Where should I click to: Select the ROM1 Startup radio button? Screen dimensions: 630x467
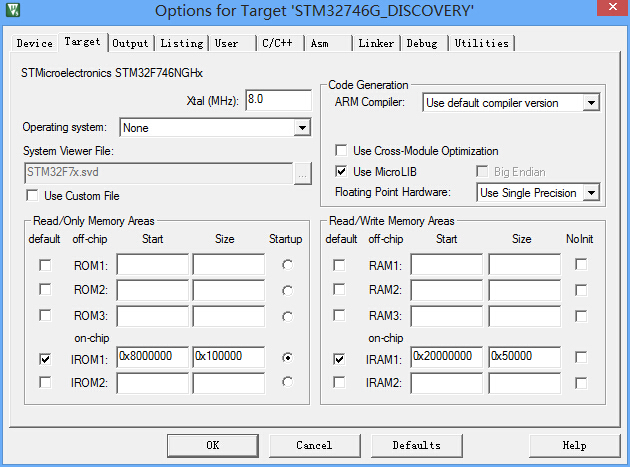tap(288, 265)
